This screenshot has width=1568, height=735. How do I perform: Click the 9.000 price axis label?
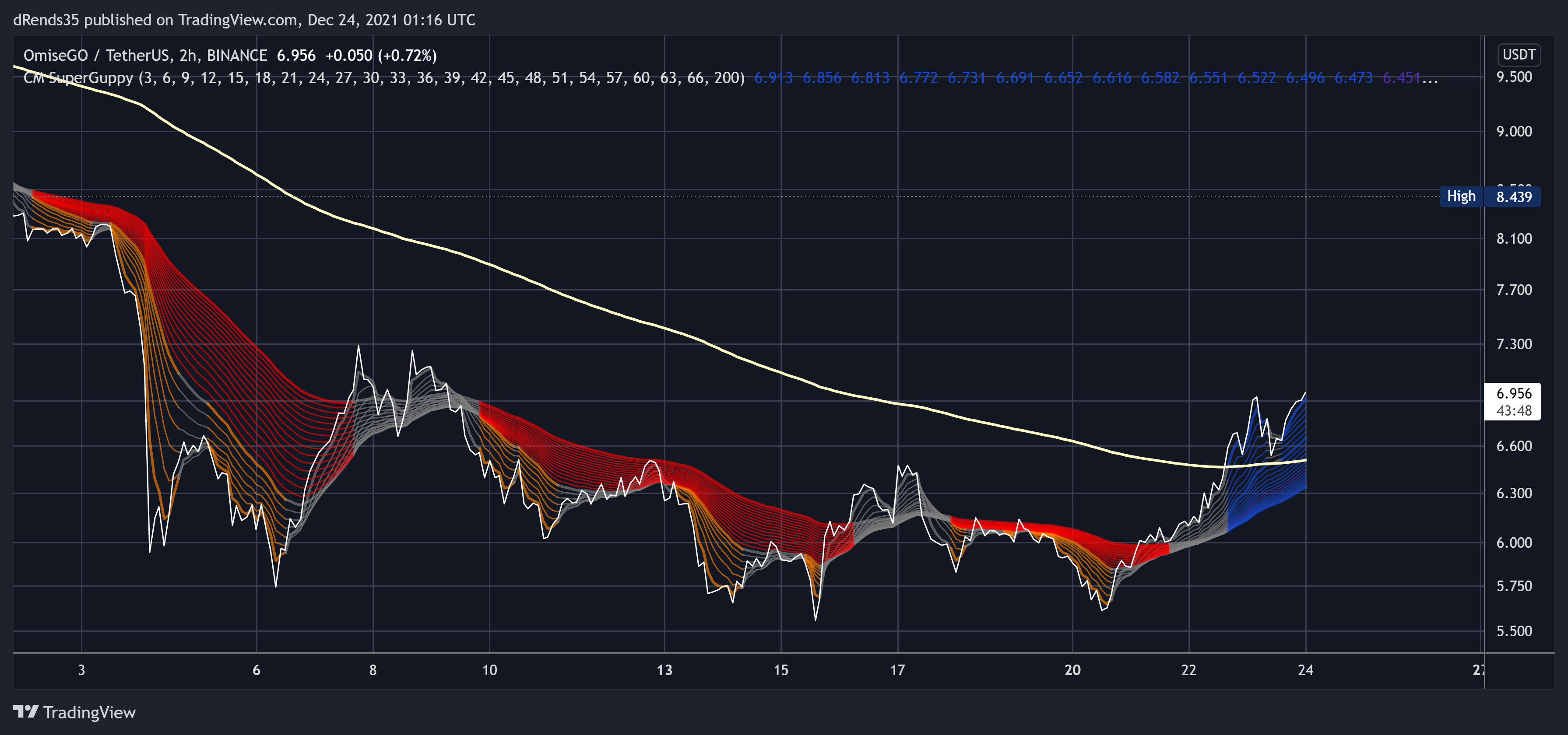(1514, 131)
